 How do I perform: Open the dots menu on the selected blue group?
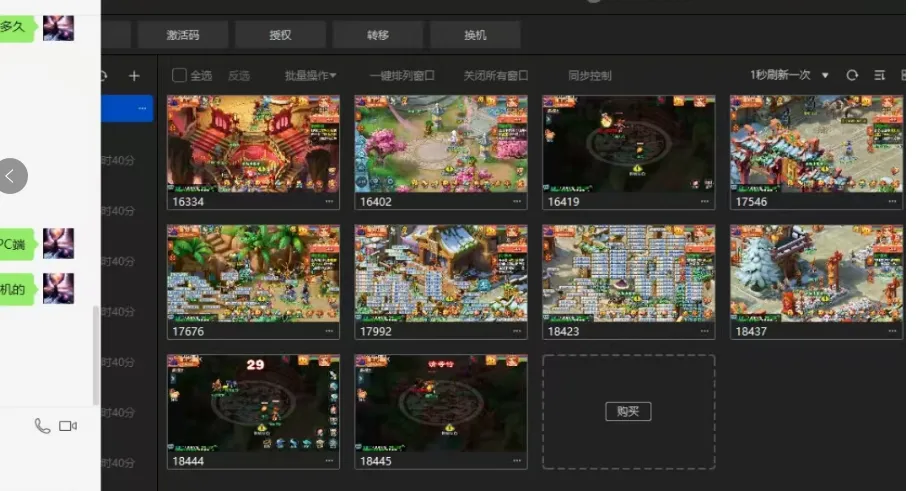tap(142, 108)
